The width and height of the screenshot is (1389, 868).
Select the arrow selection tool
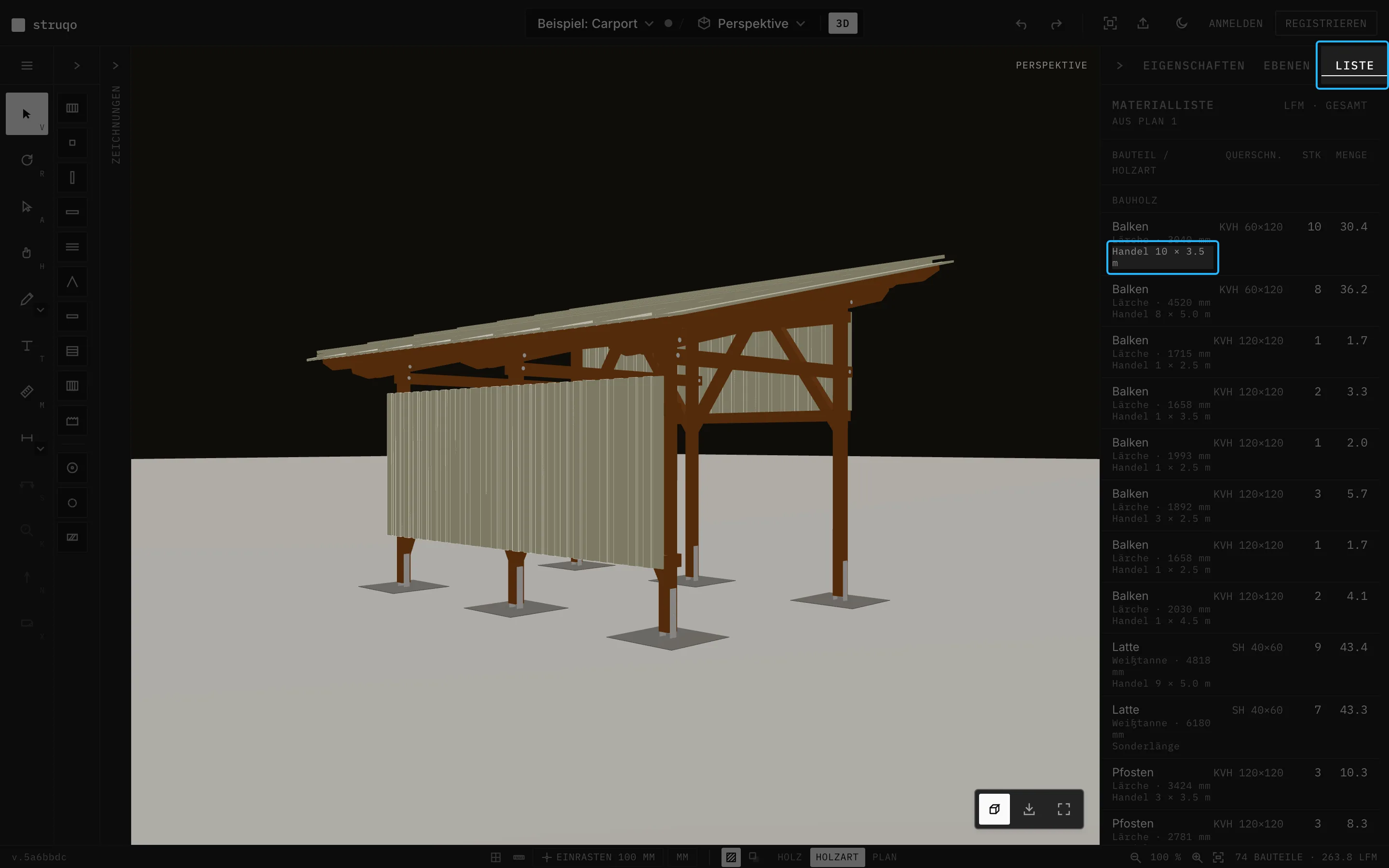27,114
